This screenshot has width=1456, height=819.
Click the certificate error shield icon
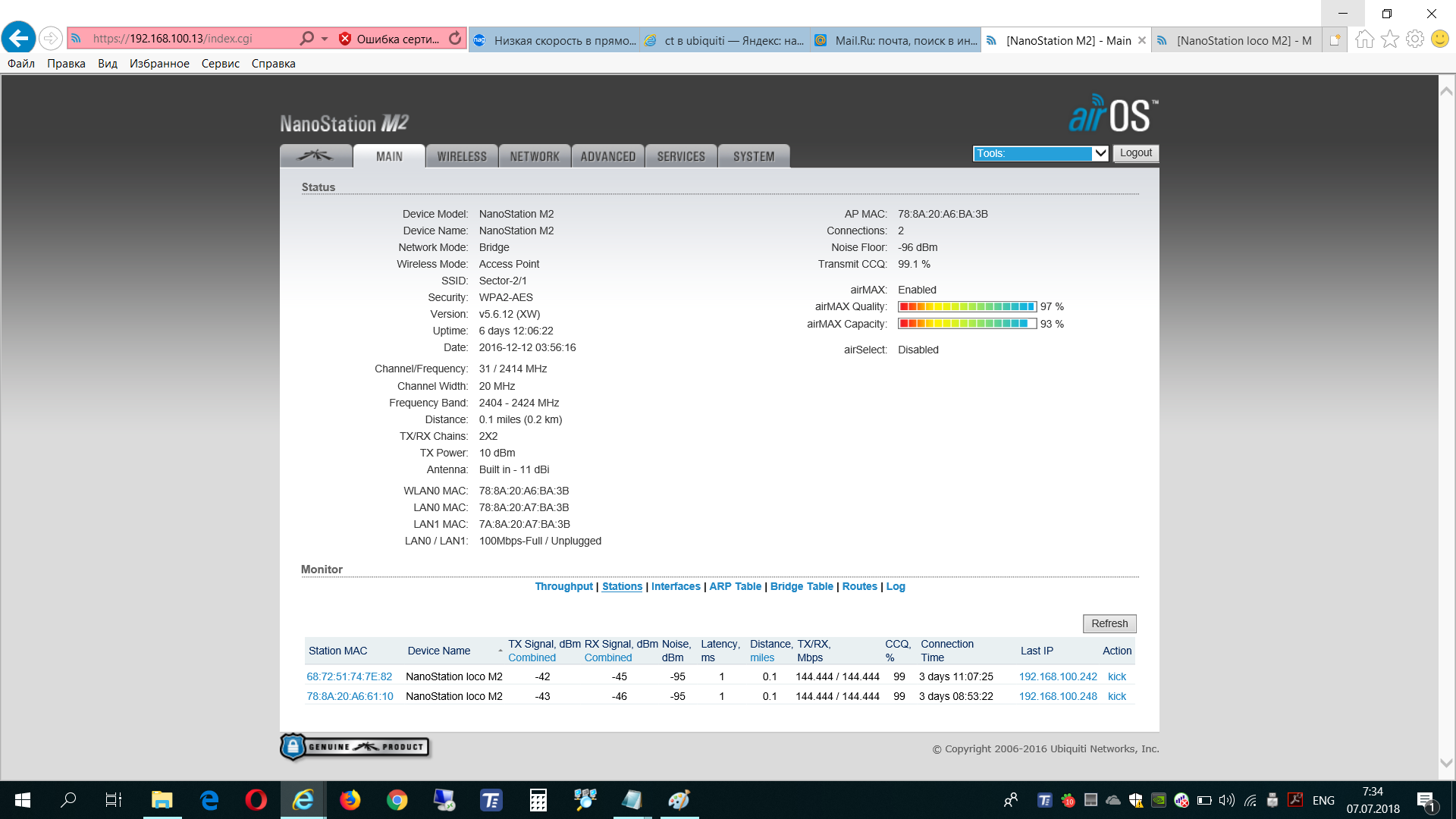pos(345,39)
